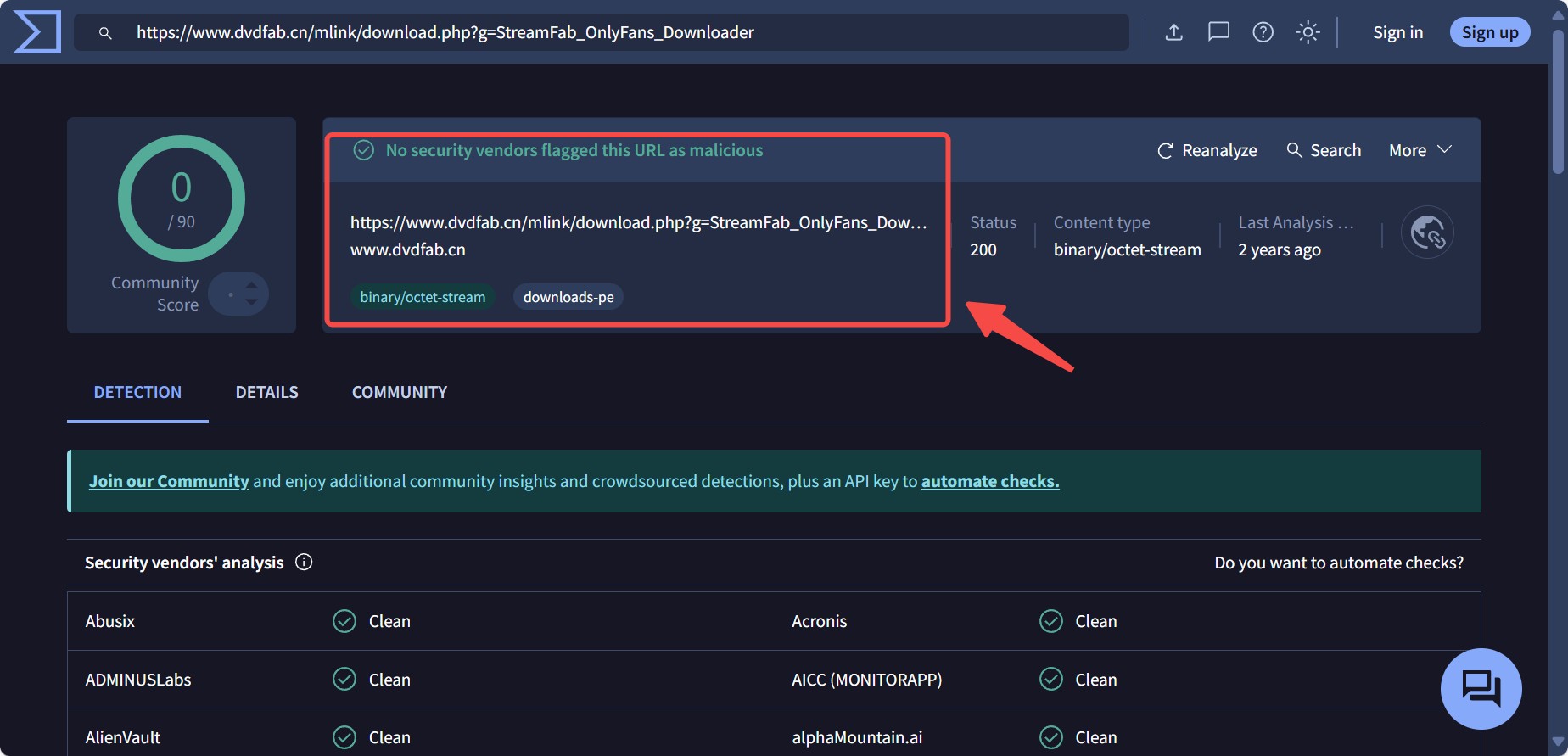The height and width of the screenshot is (756, 1568).
Task: Switch to the COMMUNITY tab
Action: tap(399, 392)
